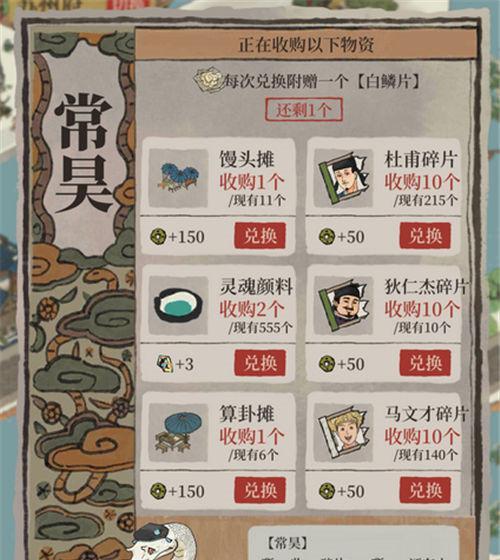The height and width of the screenshot is (560, 500).
Task: Click the 白鳞片 white scale icon
Action: [x=208, y=80]
